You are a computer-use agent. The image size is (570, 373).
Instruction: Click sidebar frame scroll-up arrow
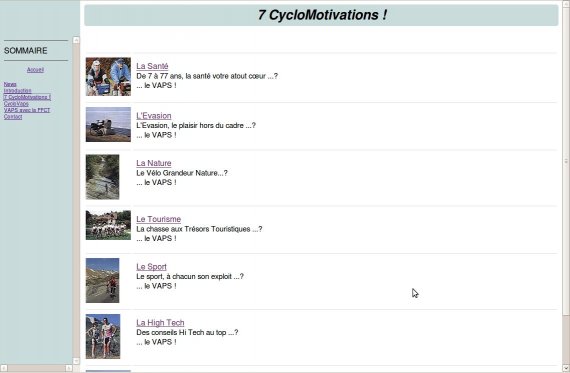76,40
